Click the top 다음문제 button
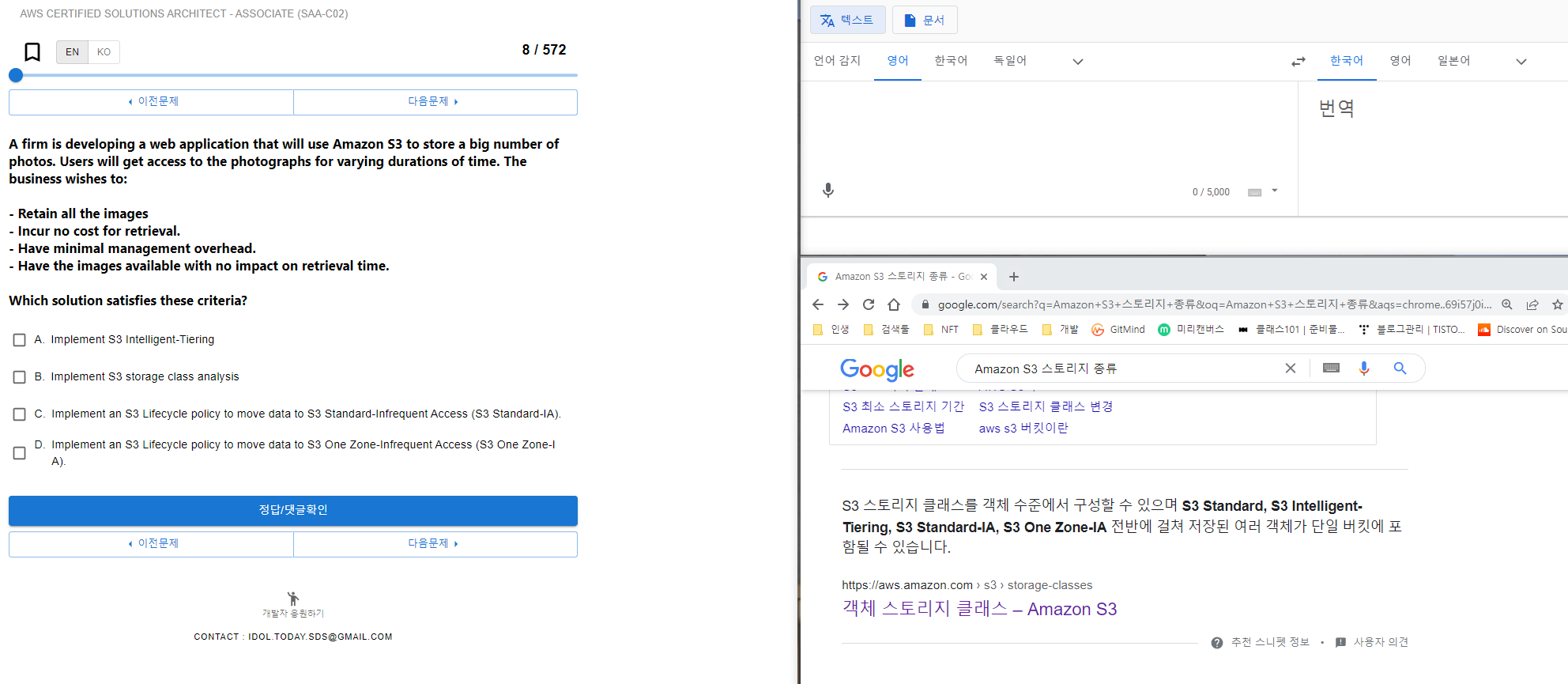 (435, 102)
